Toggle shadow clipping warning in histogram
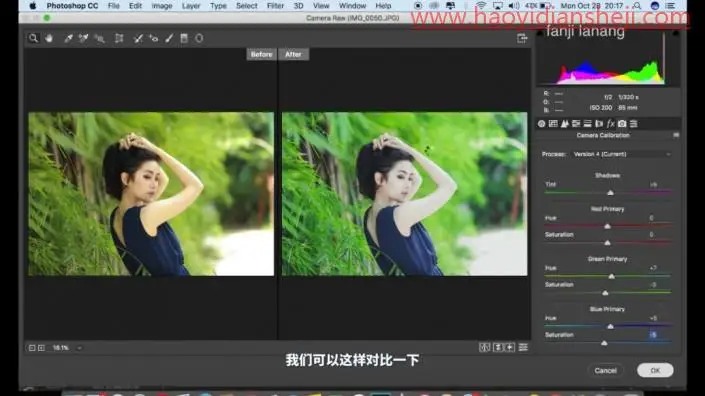This screenshot has width=705, height=396. (x=540, y=33)
